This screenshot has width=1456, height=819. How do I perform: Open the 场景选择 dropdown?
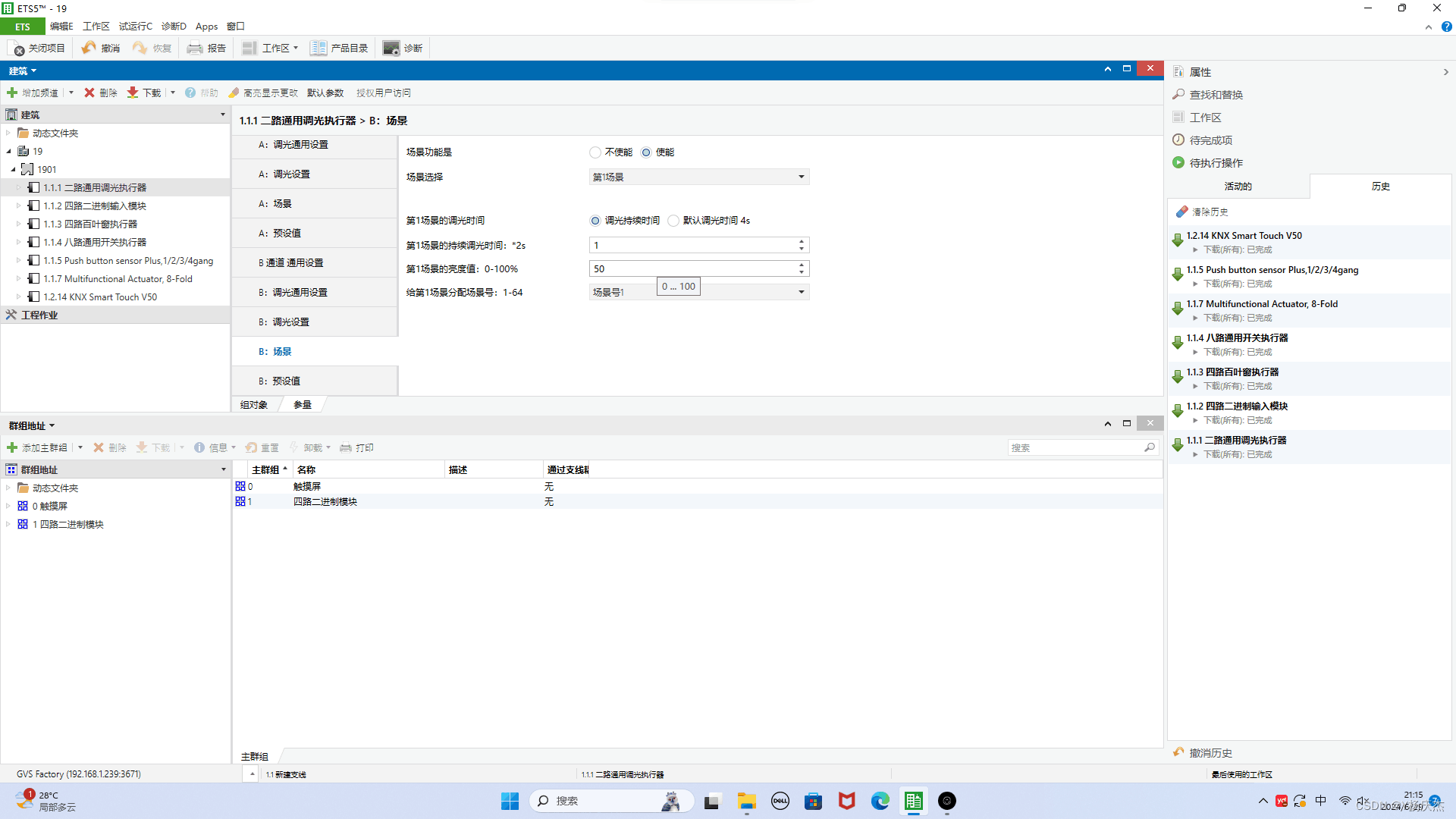point(698,177)
